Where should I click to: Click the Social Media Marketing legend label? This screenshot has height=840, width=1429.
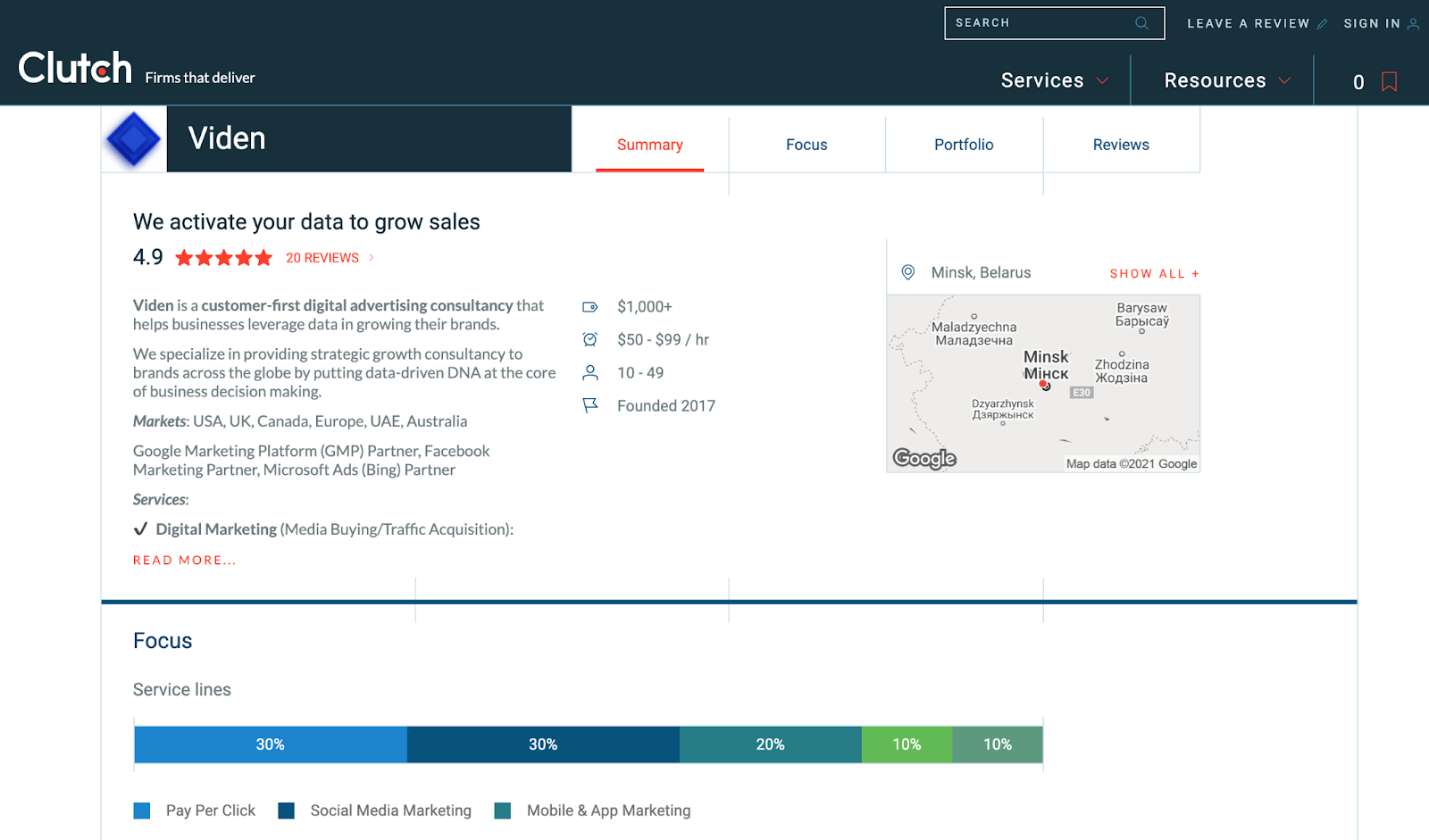[391, 811]
